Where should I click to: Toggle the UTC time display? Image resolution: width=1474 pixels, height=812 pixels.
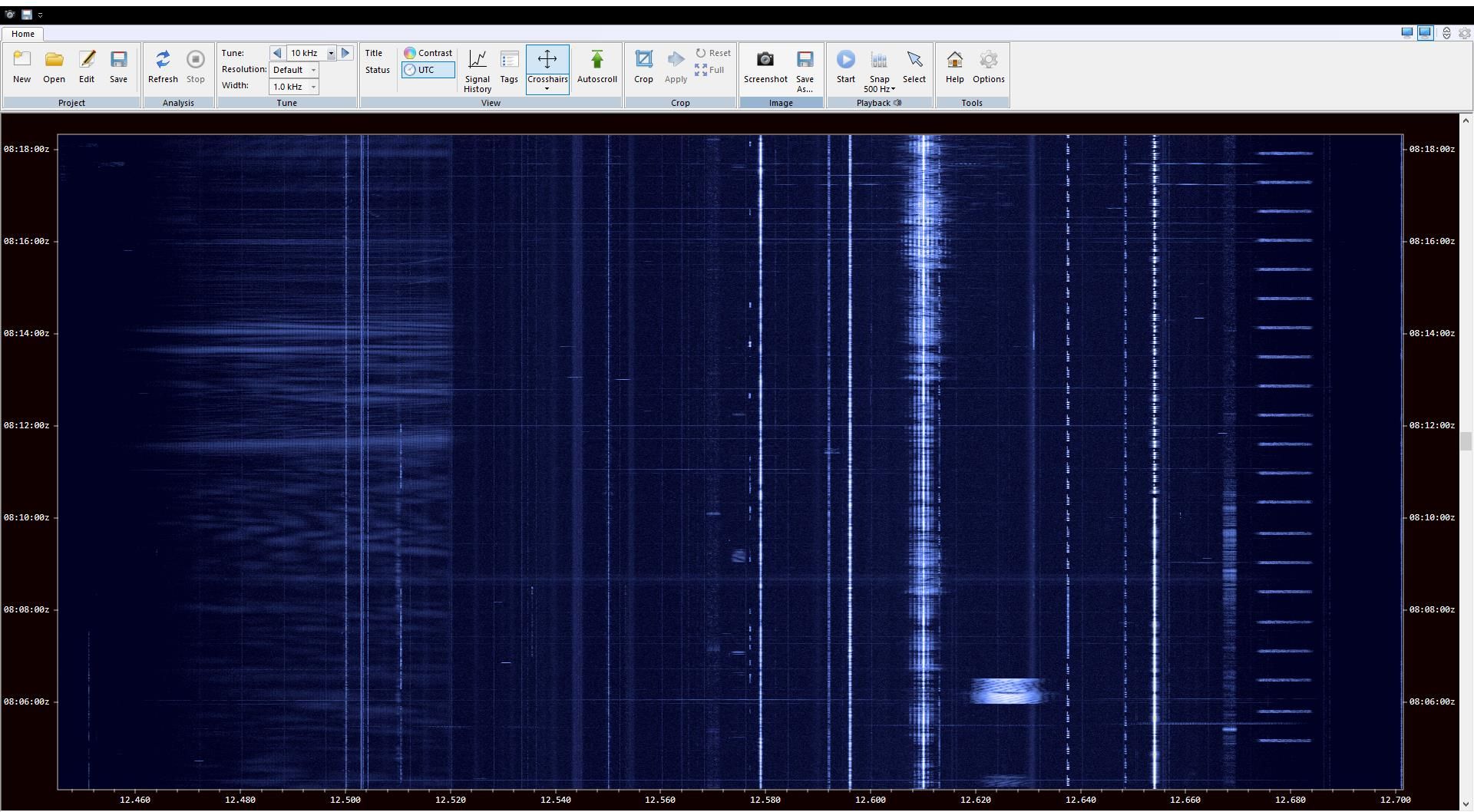pos(428,70)
